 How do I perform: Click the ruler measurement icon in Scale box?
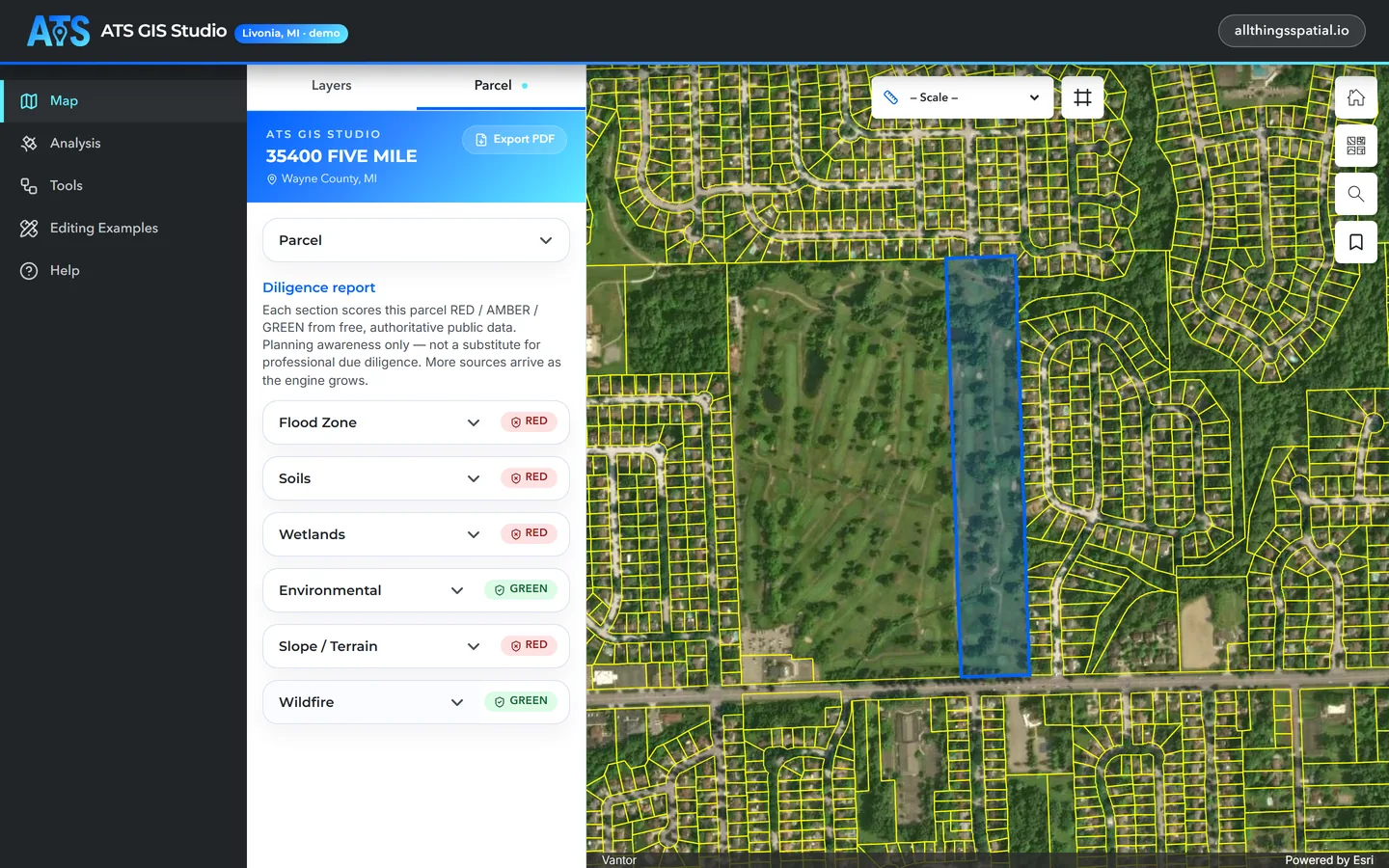(891, 97)
